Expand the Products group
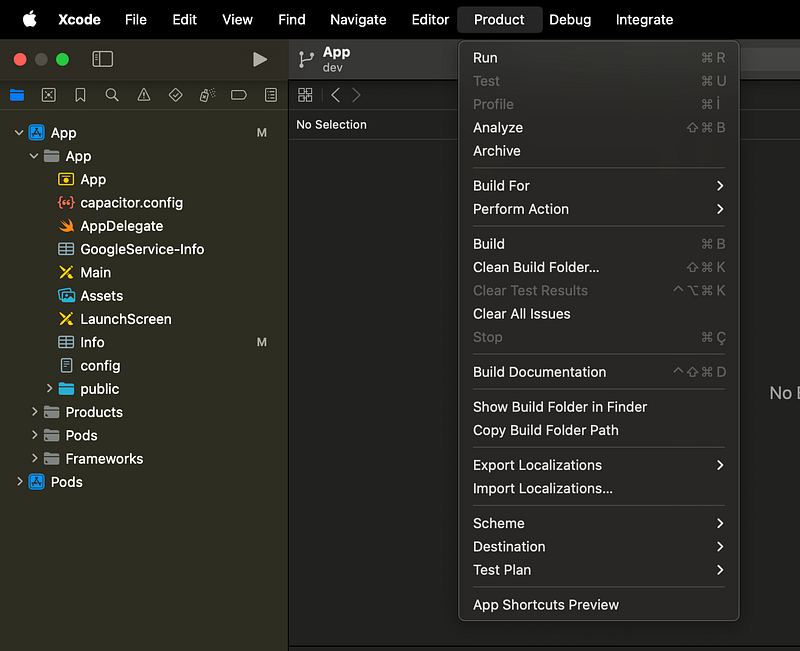Screen dimensions: 800x651 coord(34,411)
